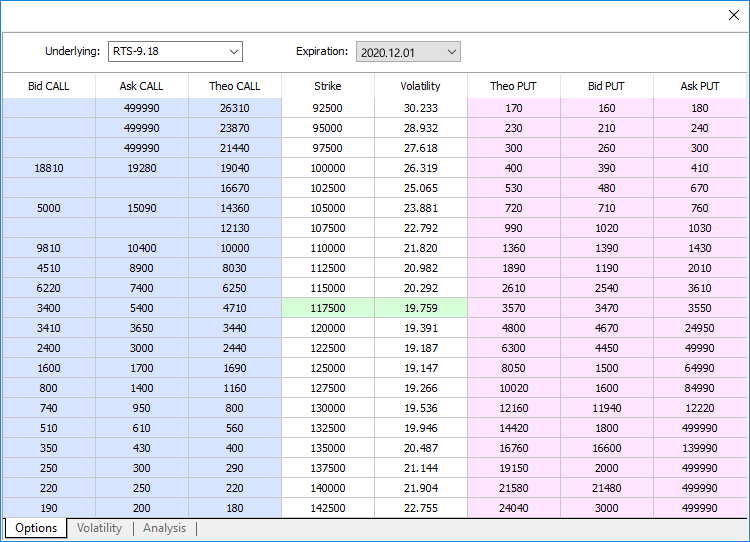The width and height of the screenshot is (750, 542).
Task: Click volatility value 19.147
Action: (x=420, y=368)
